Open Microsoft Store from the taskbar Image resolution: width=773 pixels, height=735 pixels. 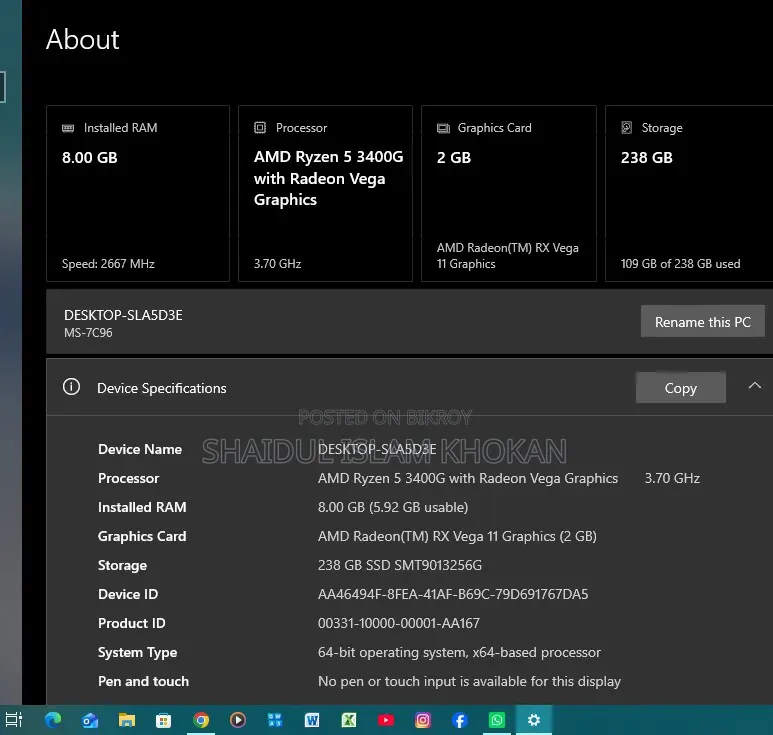[164, 721]
